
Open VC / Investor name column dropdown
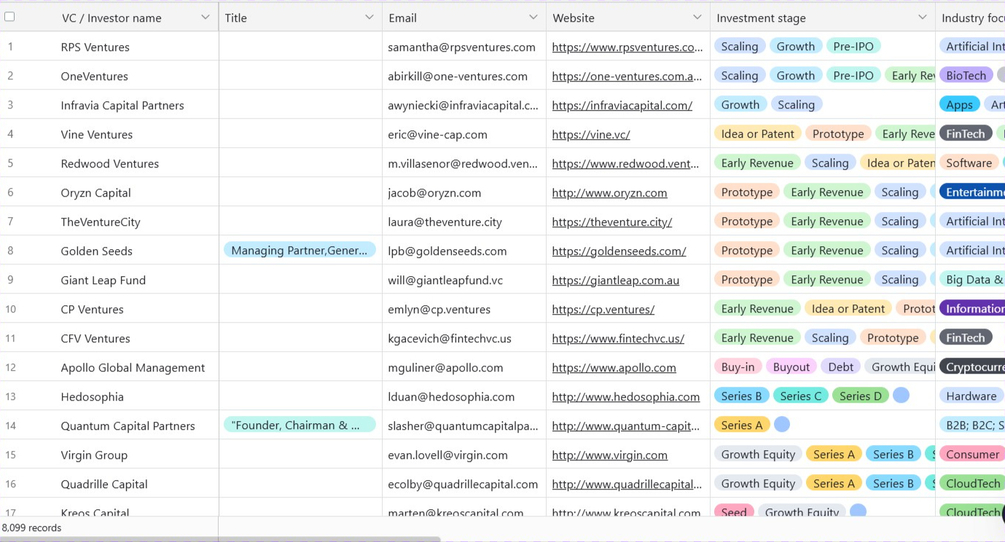coord(205,17)
